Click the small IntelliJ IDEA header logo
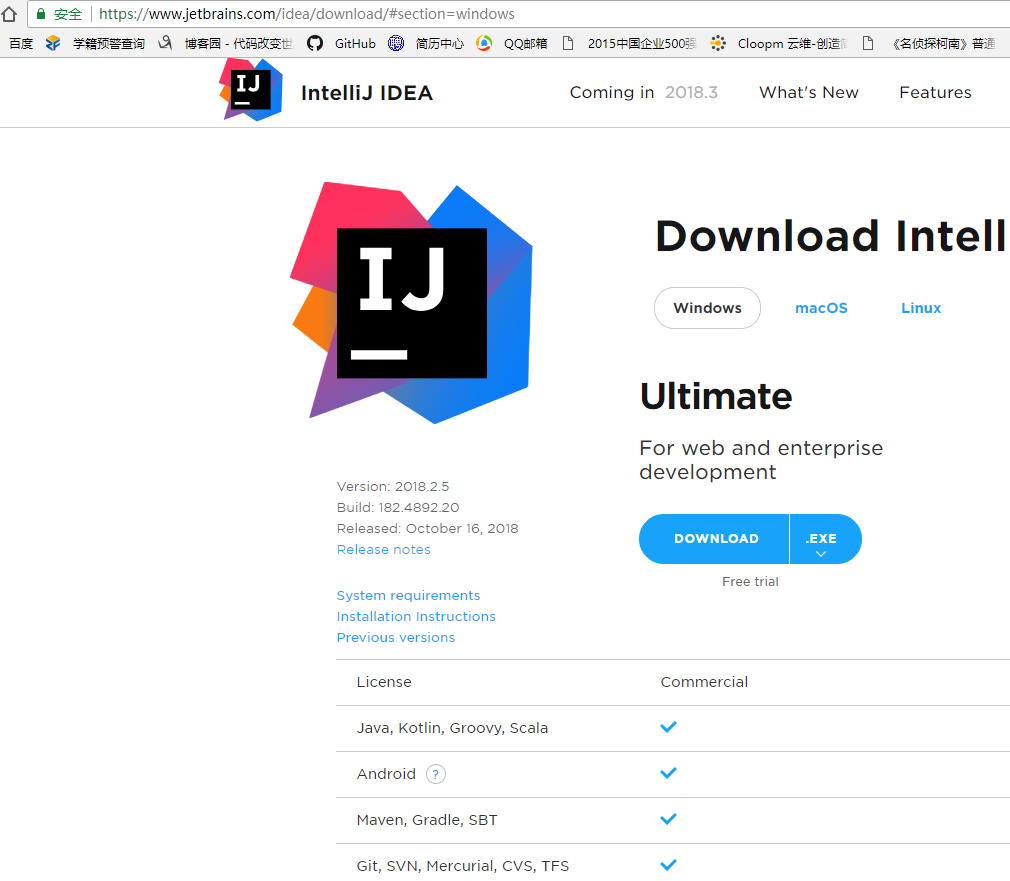Screen dimensions: 1010x881 [251, 90]
